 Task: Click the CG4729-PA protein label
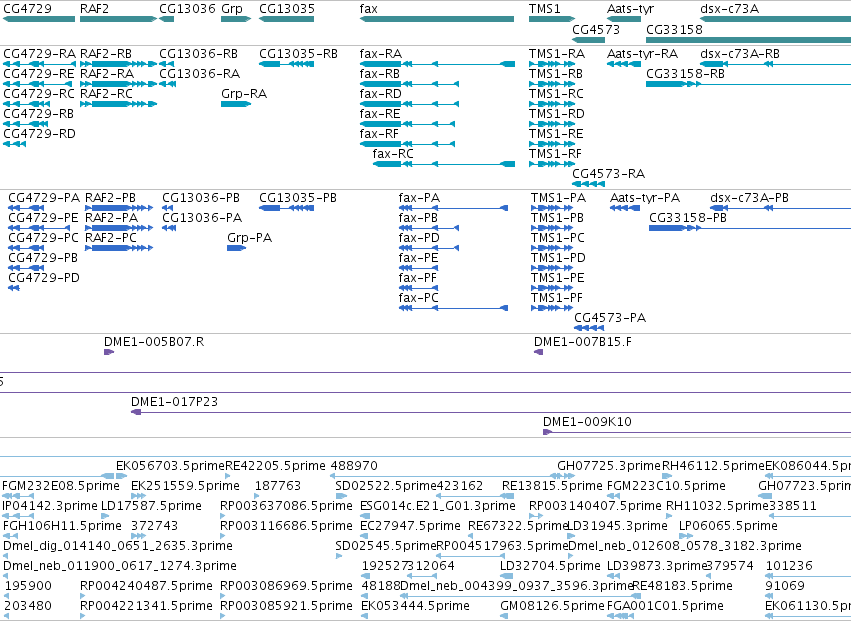coord(44,198)
